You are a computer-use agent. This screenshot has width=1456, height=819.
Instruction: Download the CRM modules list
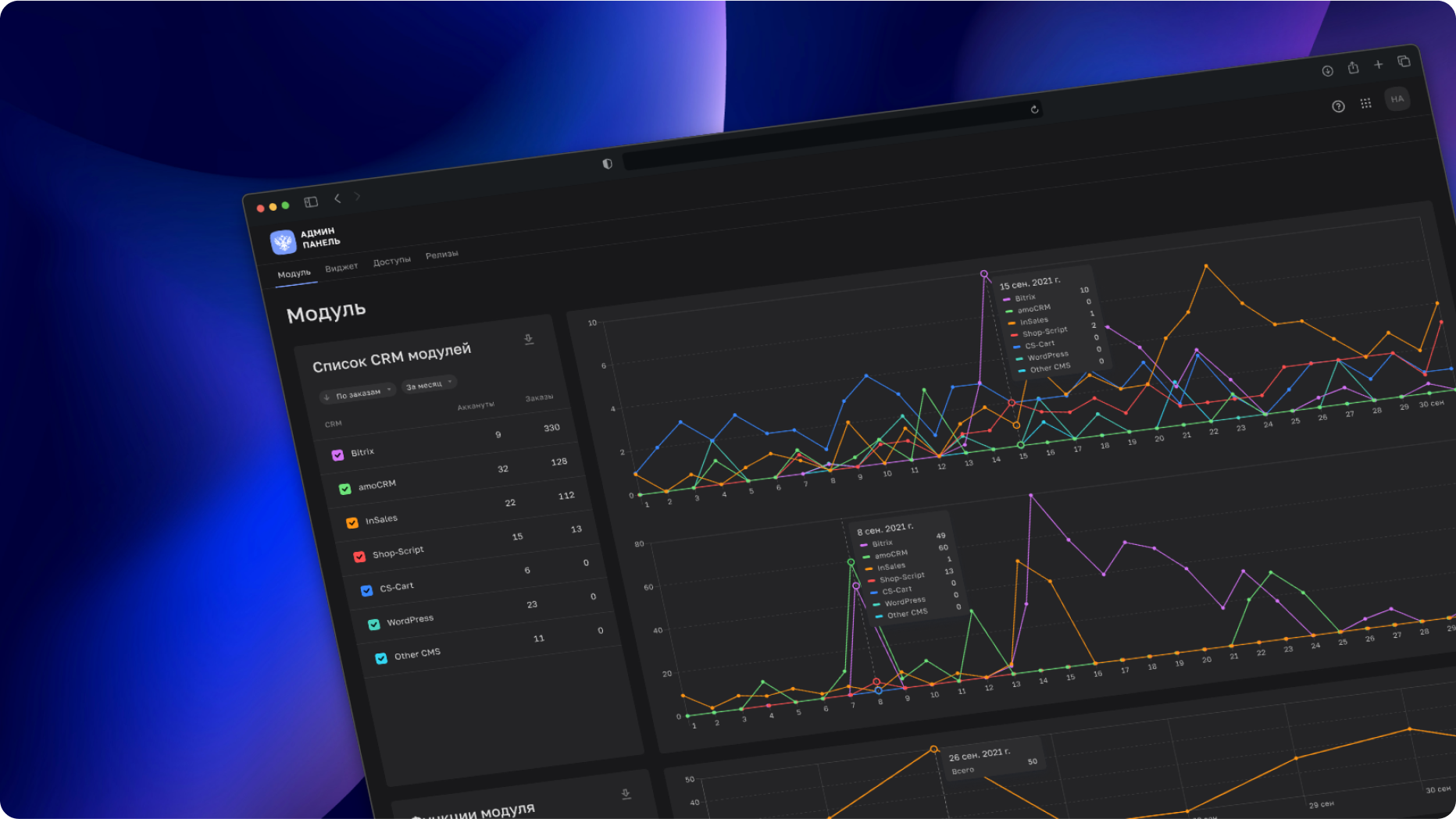[x=529, y=339]
